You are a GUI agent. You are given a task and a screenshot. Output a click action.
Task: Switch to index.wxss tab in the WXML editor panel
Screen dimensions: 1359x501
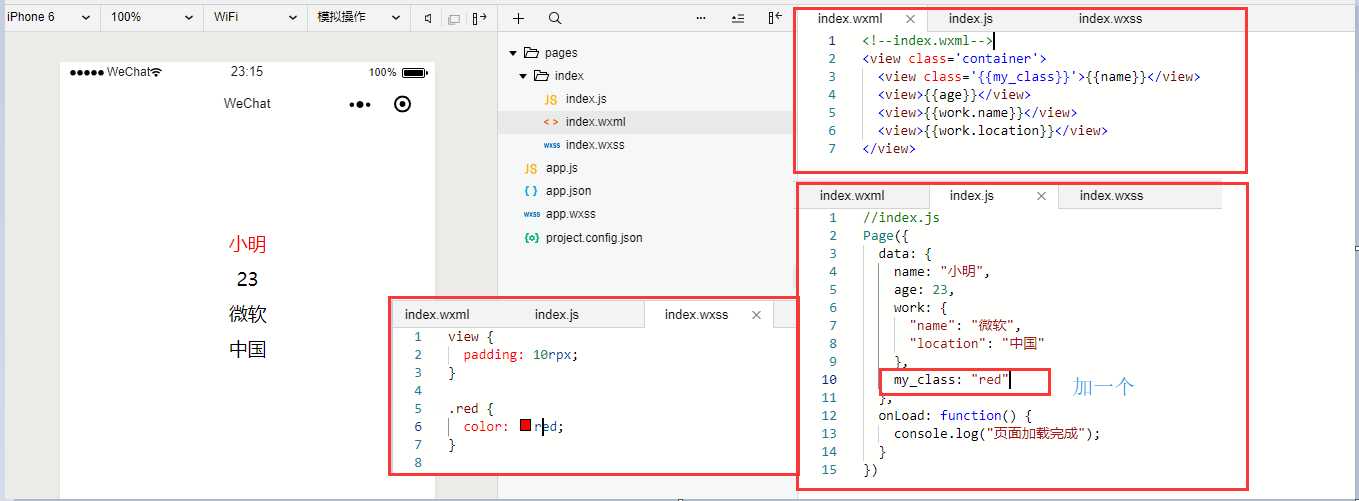tap(1110, 19)
